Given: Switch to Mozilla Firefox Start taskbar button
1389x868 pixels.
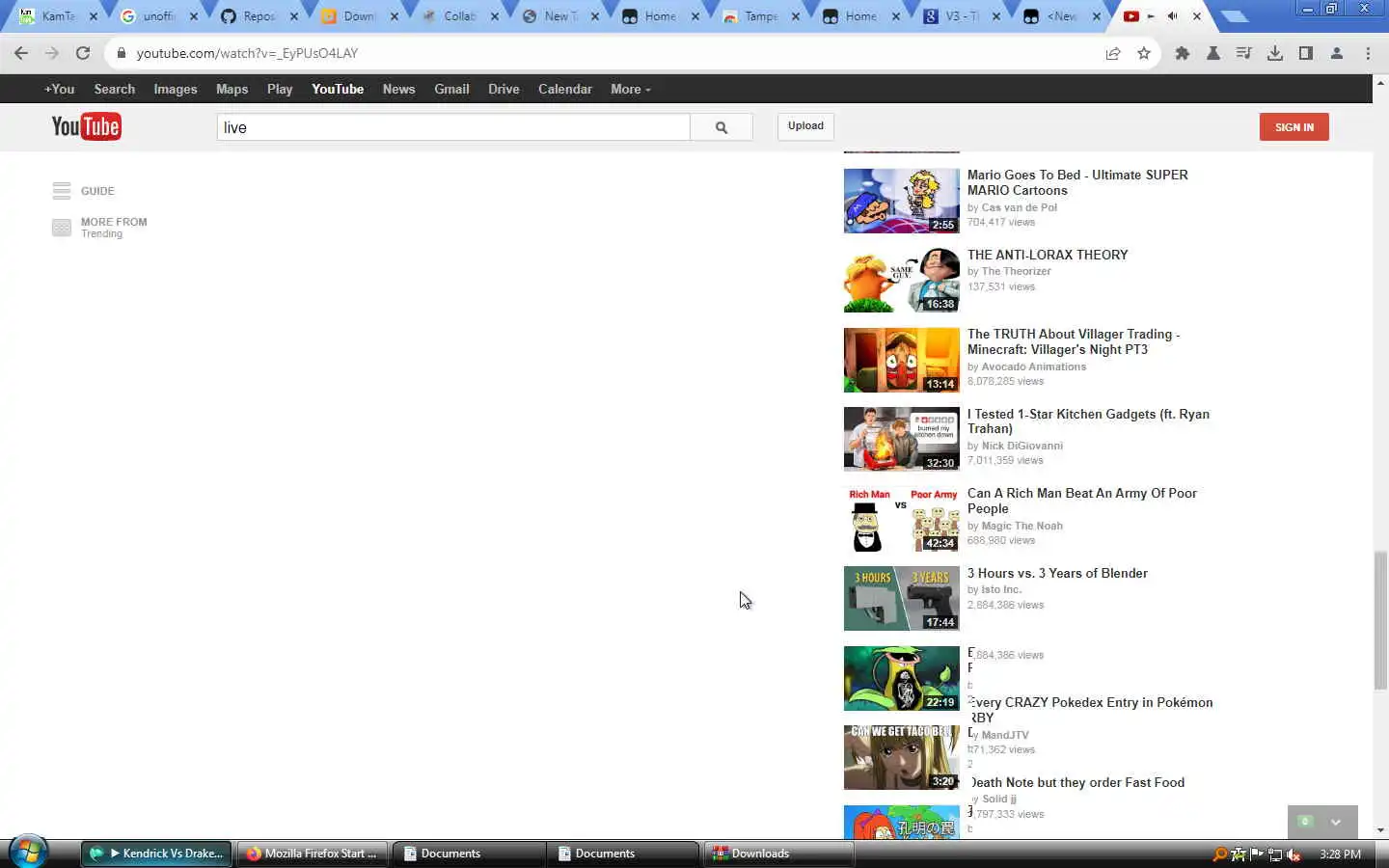Looking at the screenshot, I should click(x=313, y=854).
